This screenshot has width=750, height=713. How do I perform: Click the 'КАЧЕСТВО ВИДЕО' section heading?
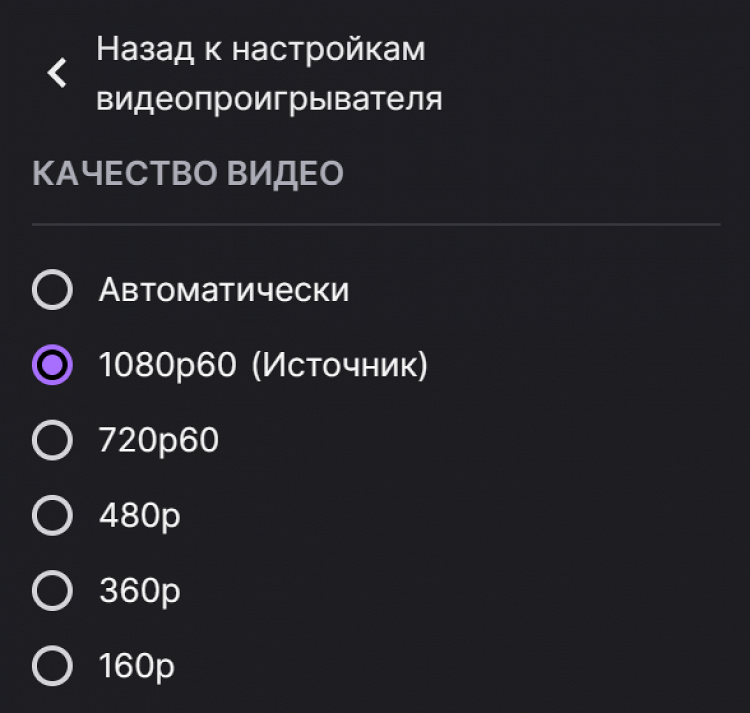[188, 173]
